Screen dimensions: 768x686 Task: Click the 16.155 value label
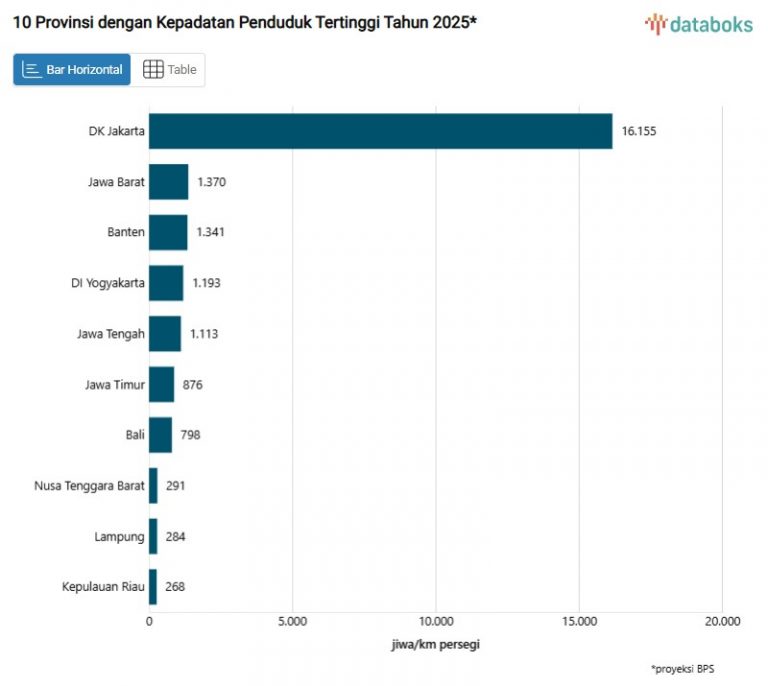pos(639,131)
